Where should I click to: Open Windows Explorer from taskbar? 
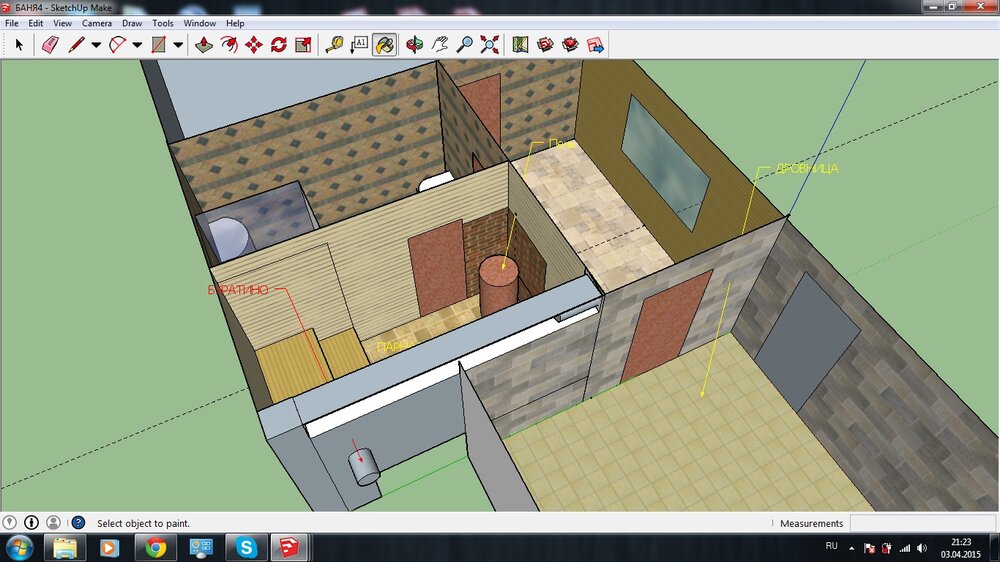point(64,547)
